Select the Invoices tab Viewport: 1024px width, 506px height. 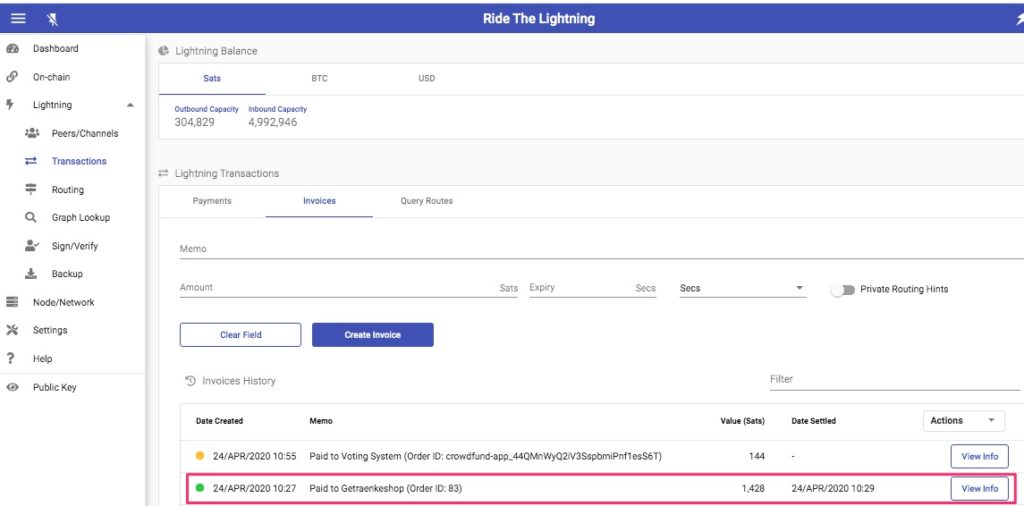pyautogui.click(x=319, y=201)
